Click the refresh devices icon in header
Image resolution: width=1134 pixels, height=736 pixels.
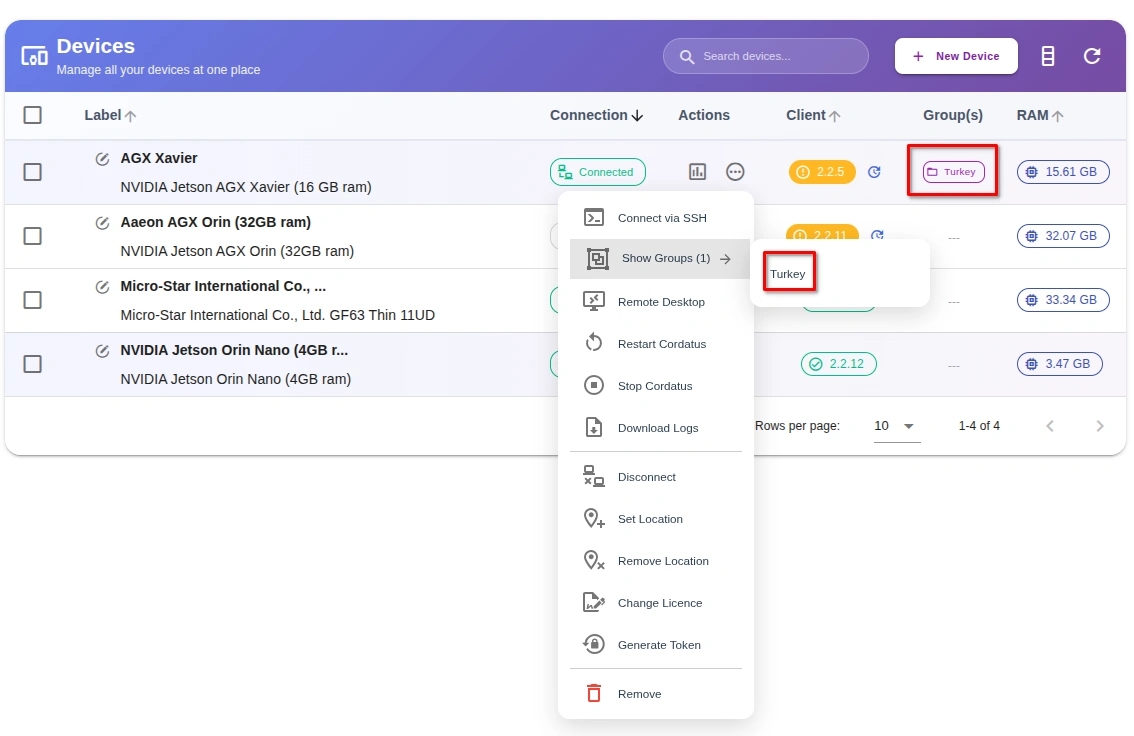(1092, 56)
